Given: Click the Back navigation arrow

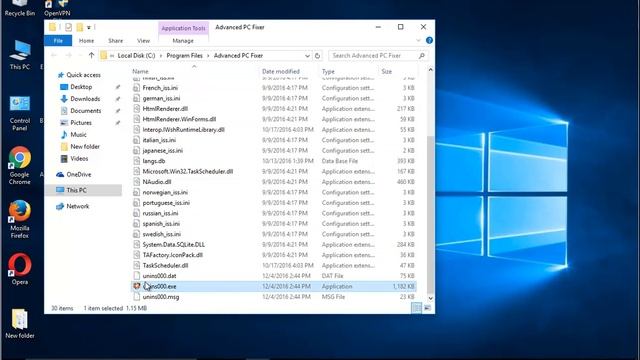Looking at the screenshot, I should [x=54, y=56].
